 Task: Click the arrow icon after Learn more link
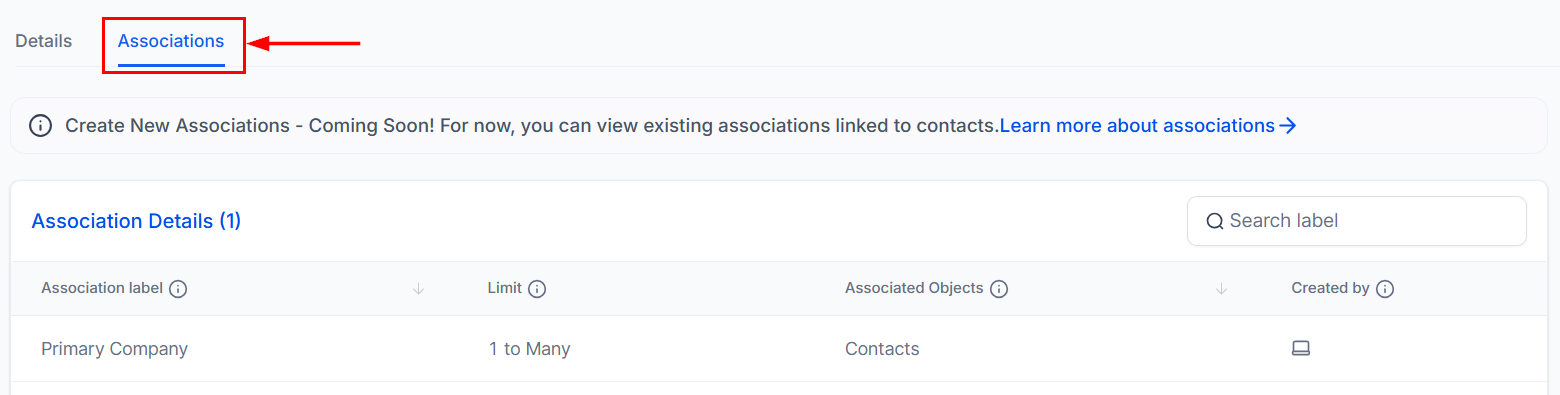point(1288,126)
